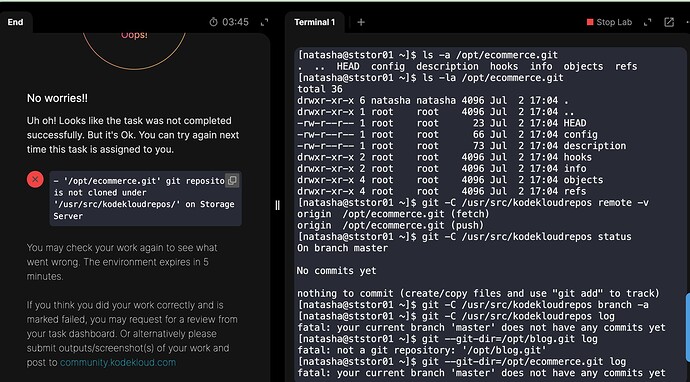Screen dimensions: 690x382
Task: Click the 'Uh oh!' paragraph
Action: (133, 135)
